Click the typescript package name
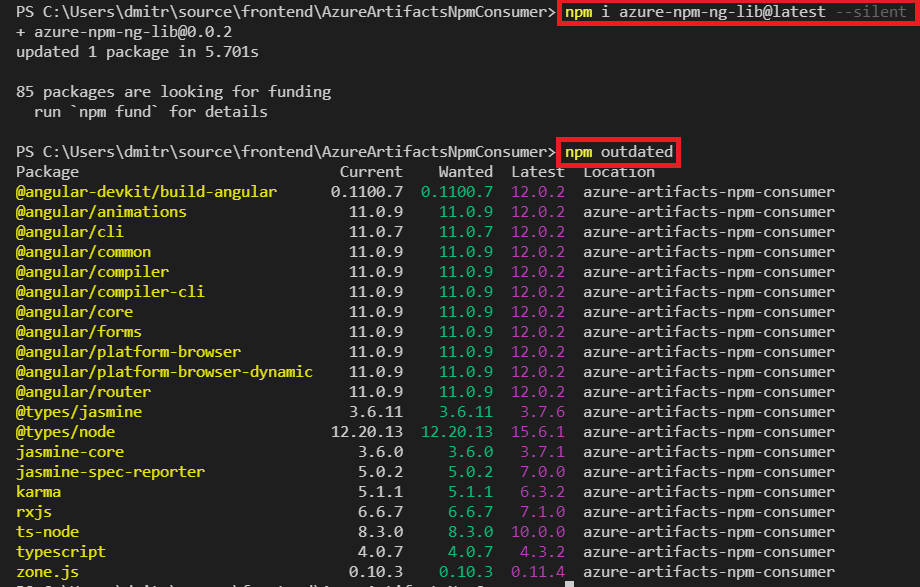The image size is (920, 587). 60,552
